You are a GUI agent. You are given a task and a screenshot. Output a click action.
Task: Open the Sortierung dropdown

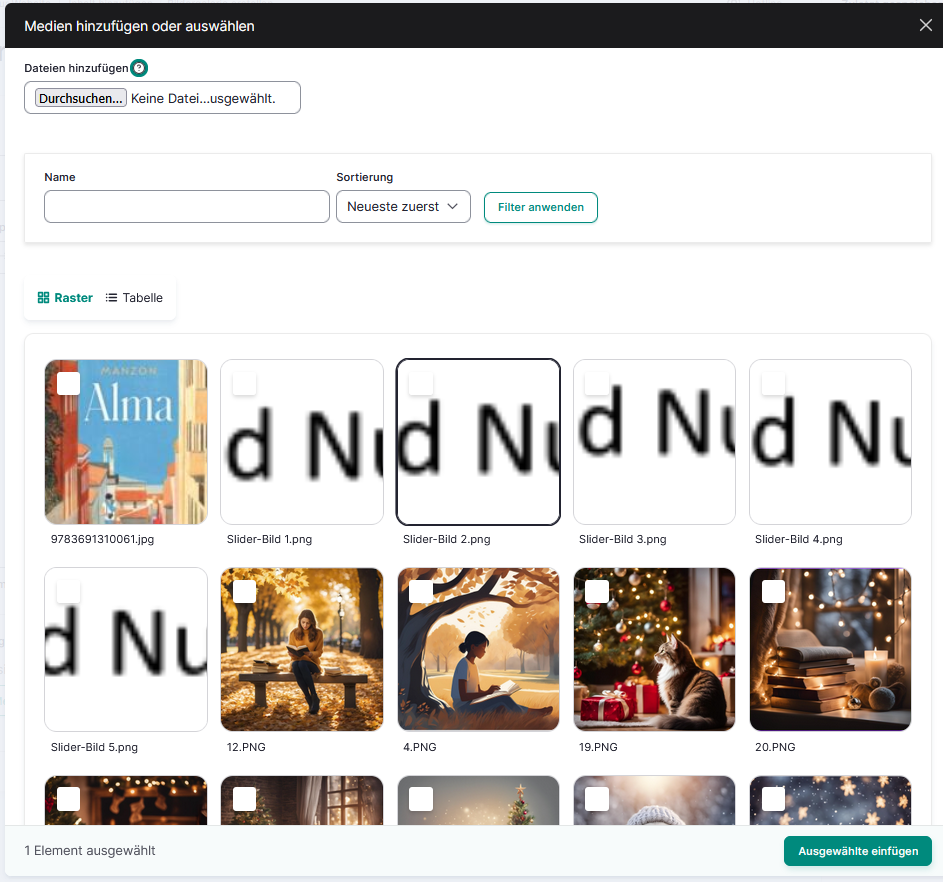pyautogui.click(x=403, y=207)
